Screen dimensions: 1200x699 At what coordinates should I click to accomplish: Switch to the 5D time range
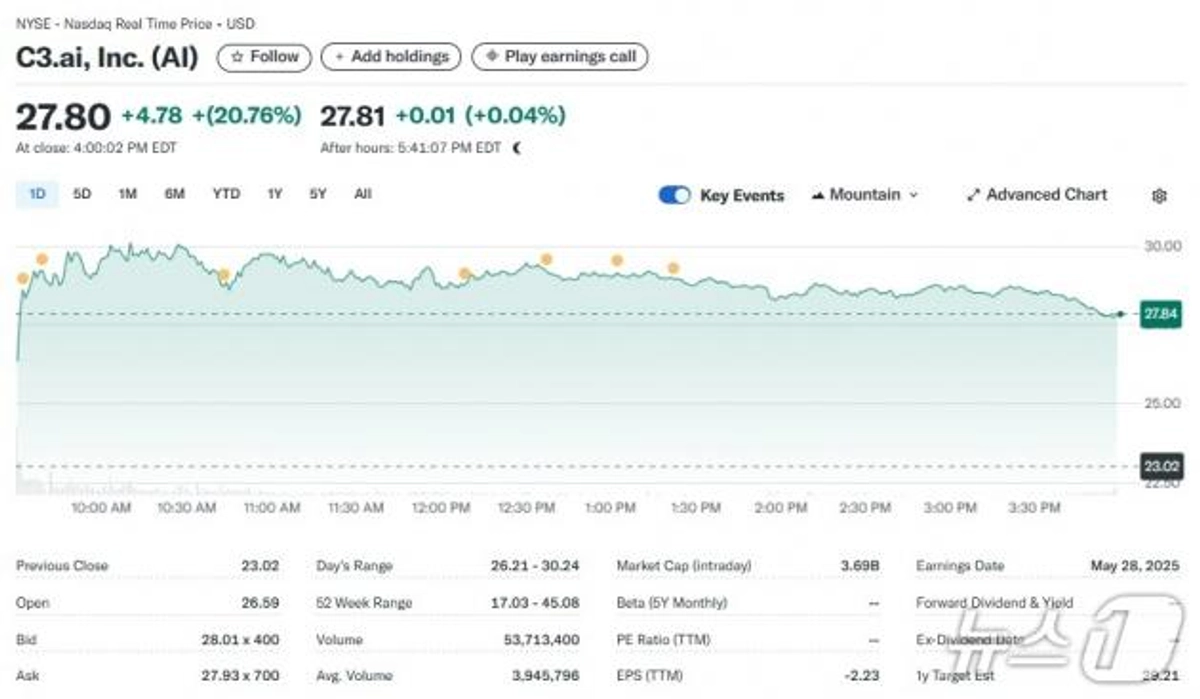coord(82,194)
